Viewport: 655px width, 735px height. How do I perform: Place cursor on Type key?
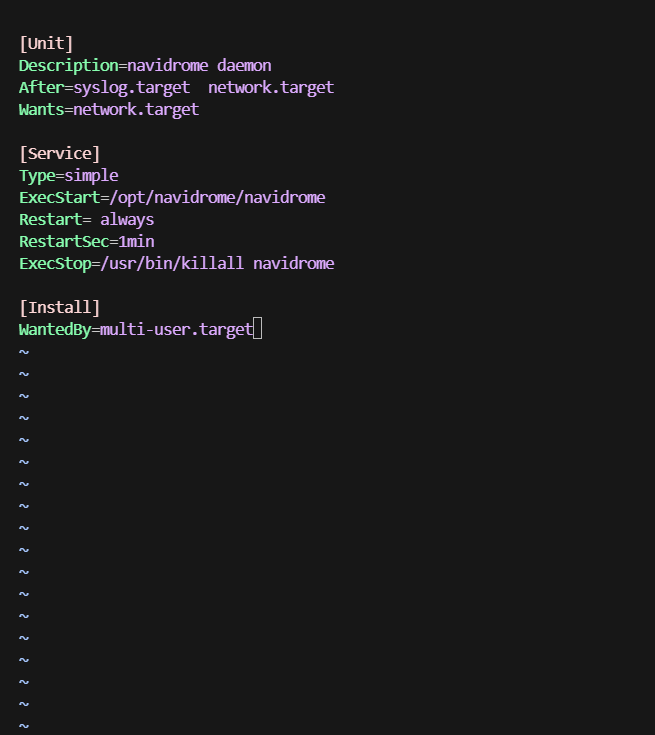coord(37,175)
